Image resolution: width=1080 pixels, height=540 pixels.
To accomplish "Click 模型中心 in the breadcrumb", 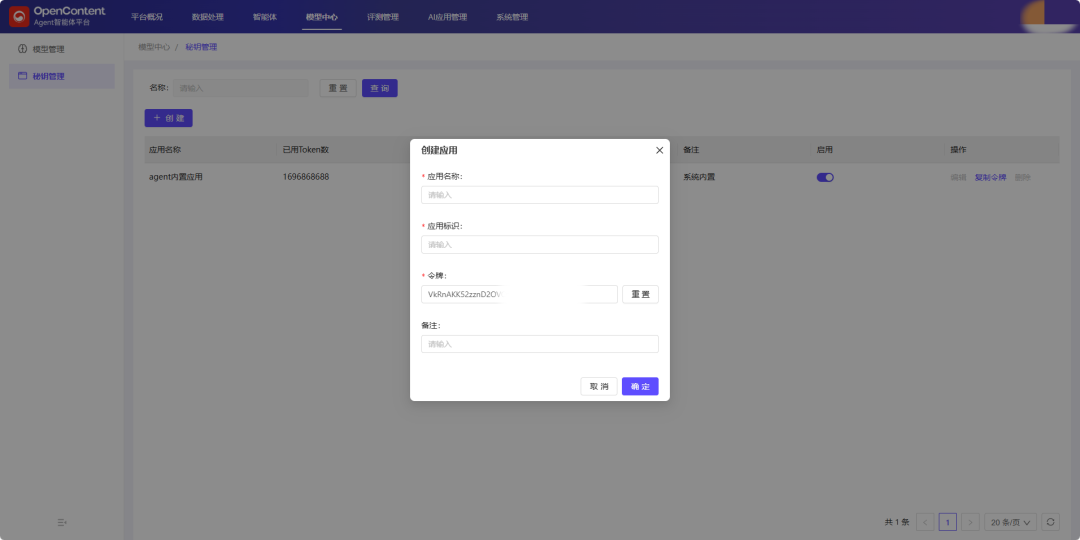I will click(x=154, y=47).
